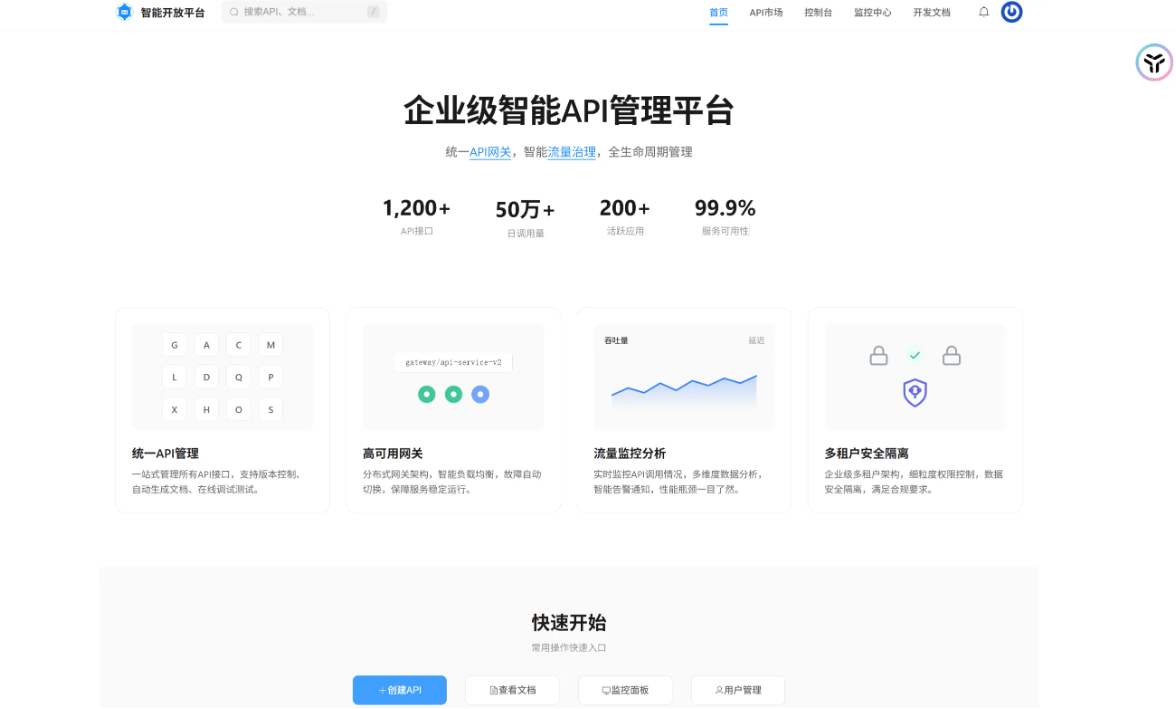The height and width of the screenshot is (709, 1176).
Task: Click the right padlock icon
Action: (951, 356)
